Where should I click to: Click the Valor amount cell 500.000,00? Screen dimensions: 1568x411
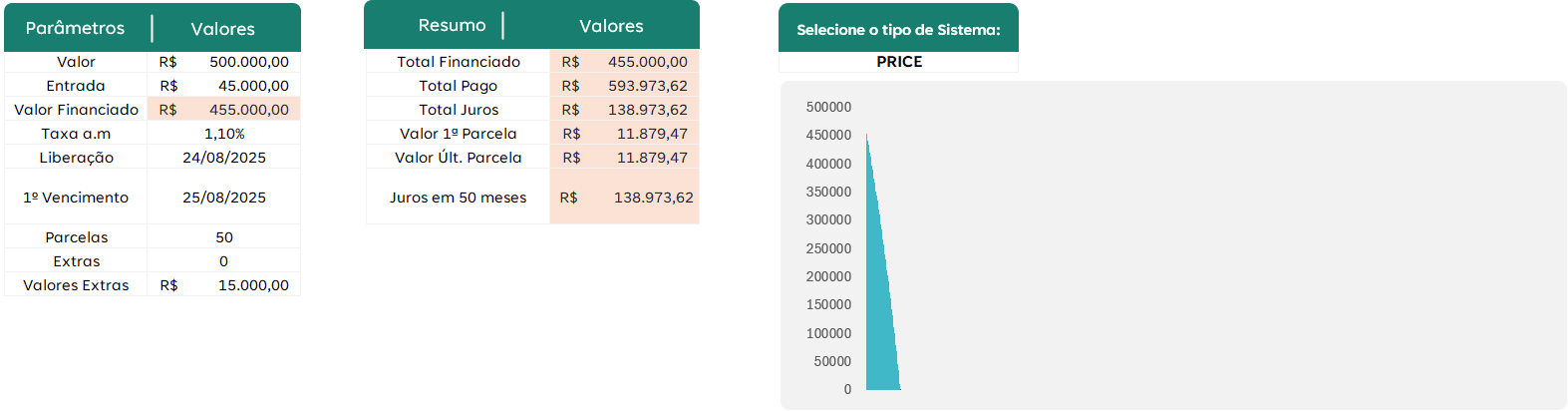click(248, 62)
